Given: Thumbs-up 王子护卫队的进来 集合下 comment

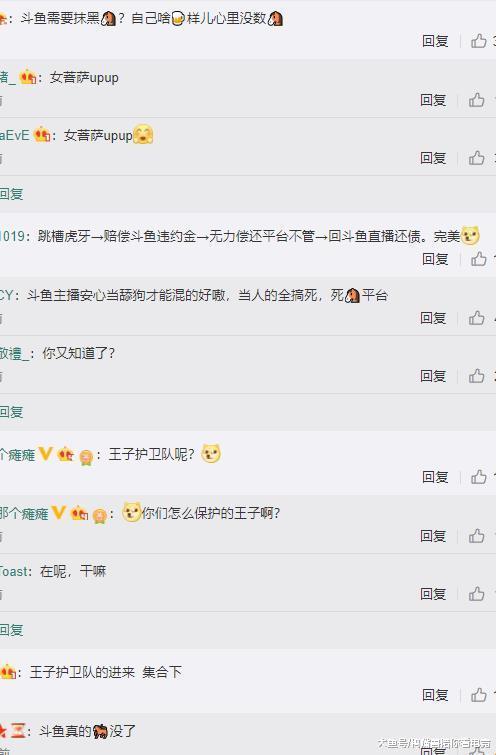Looking at the screenshot, I should tap(478, 695).
